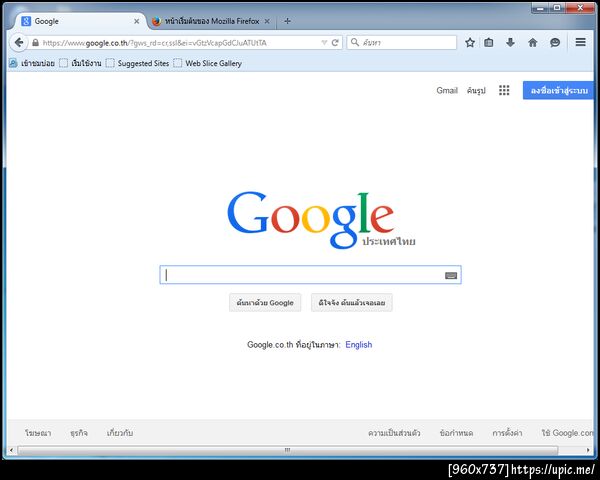Click the browser back arrow button
Screen dimensions: 600x480
coord(18,42)
